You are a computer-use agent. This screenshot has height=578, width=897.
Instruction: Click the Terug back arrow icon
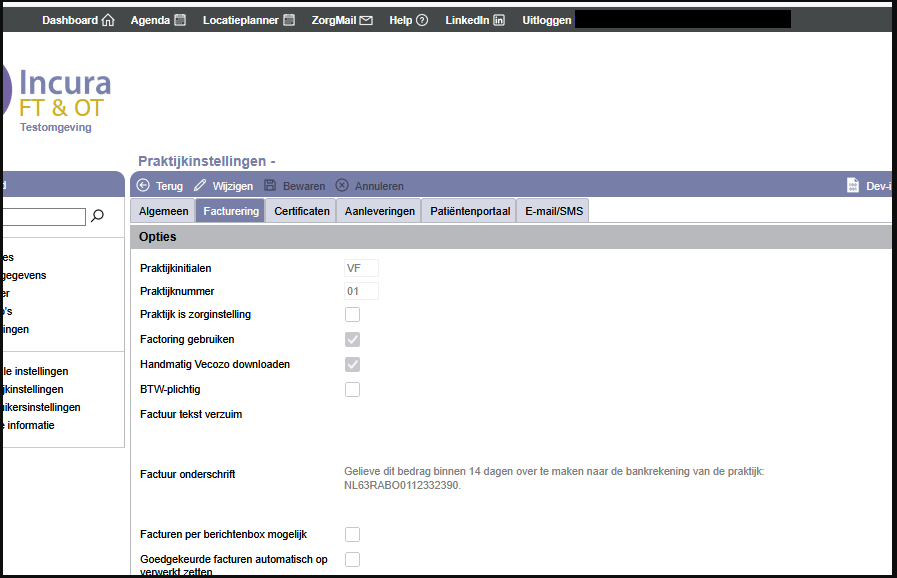click(143, 186)
